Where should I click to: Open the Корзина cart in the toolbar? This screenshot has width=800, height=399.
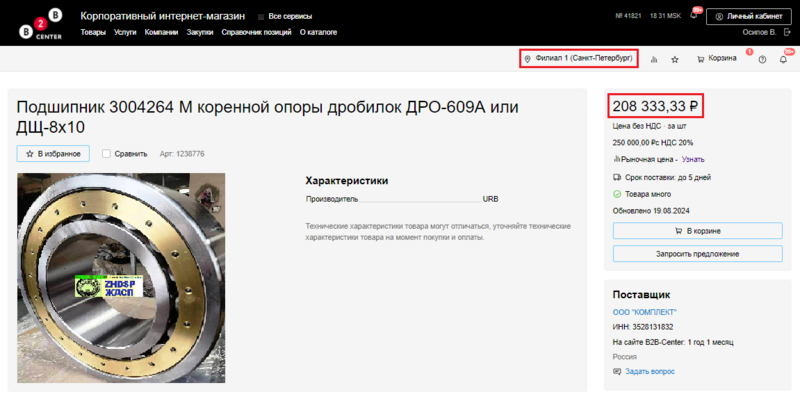pos(717,59)
